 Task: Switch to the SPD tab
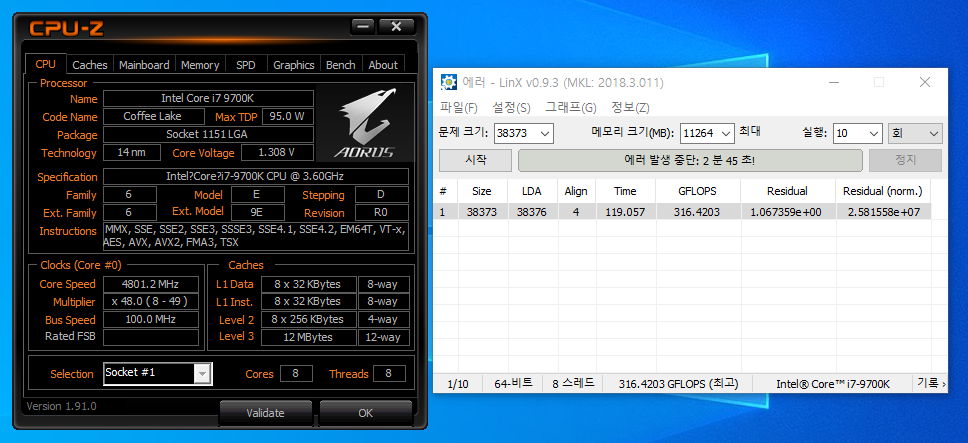click(245, 65)
